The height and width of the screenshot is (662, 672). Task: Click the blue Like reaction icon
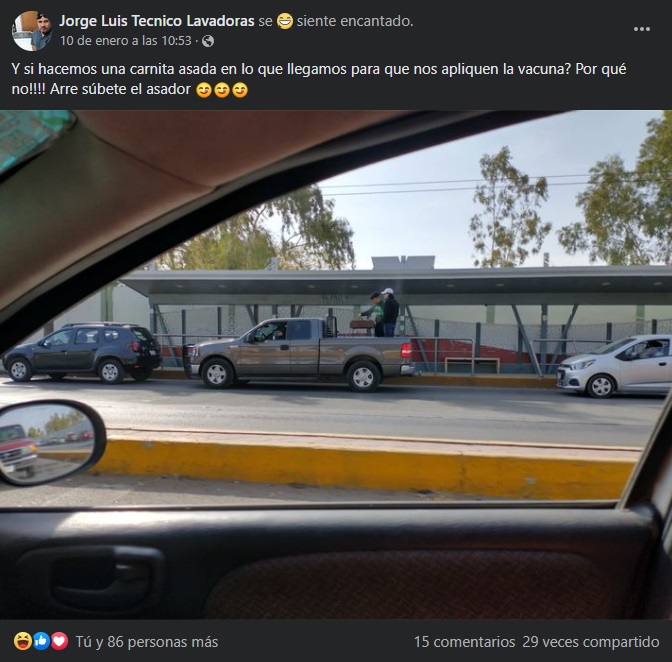pyautogui.click(x=41, y=641)
